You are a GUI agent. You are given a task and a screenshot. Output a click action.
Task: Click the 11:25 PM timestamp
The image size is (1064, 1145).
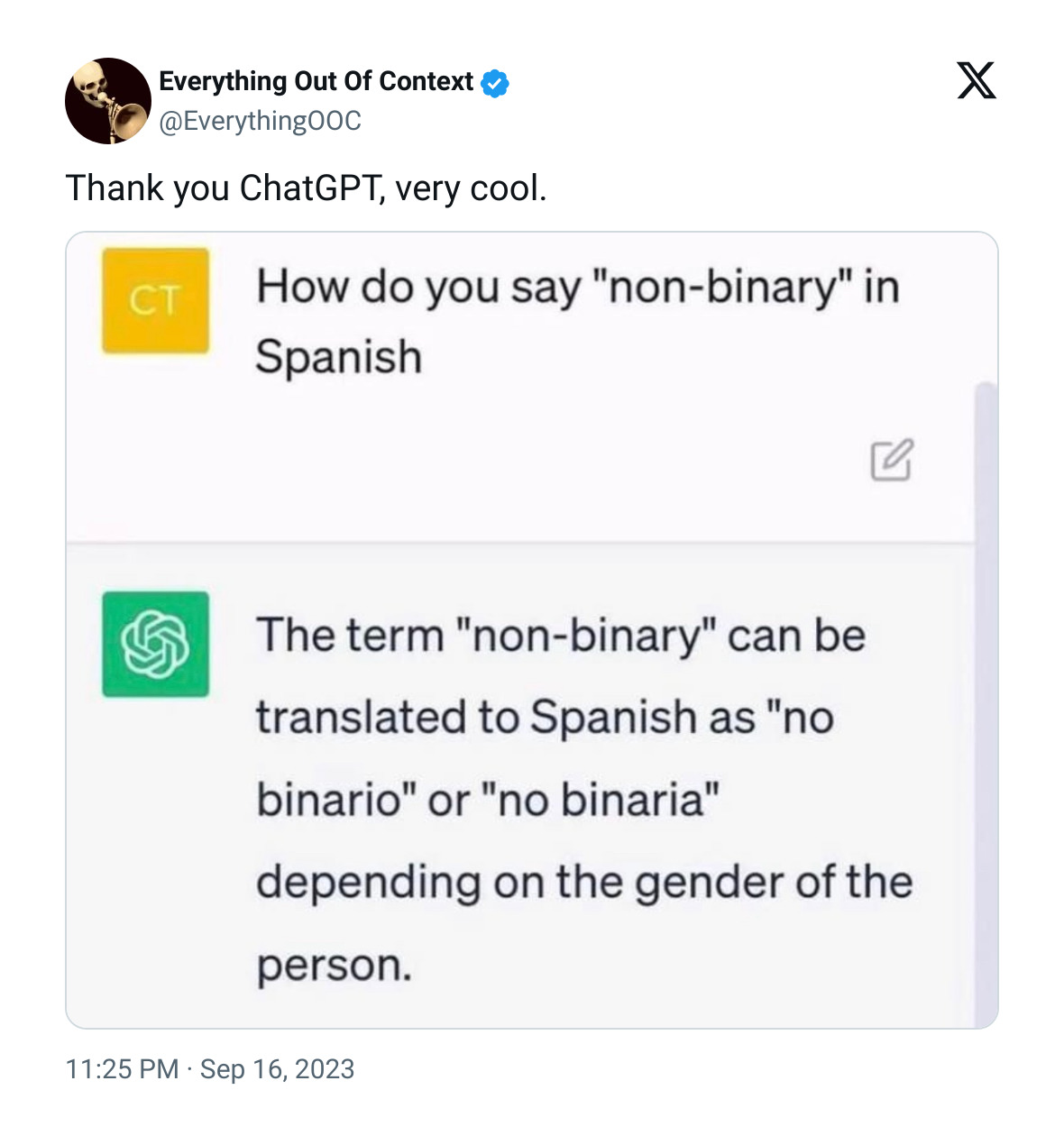point(122,1069)
